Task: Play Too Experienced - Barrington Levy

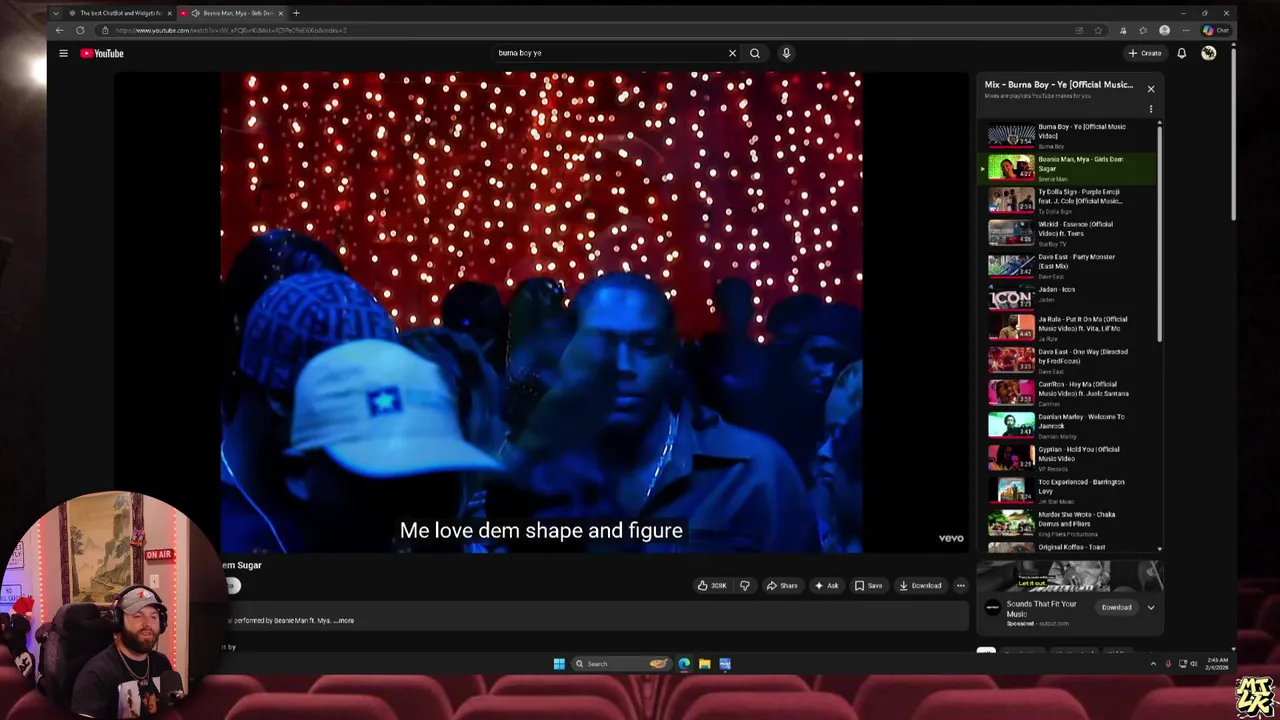Action: click(1068, 490)
